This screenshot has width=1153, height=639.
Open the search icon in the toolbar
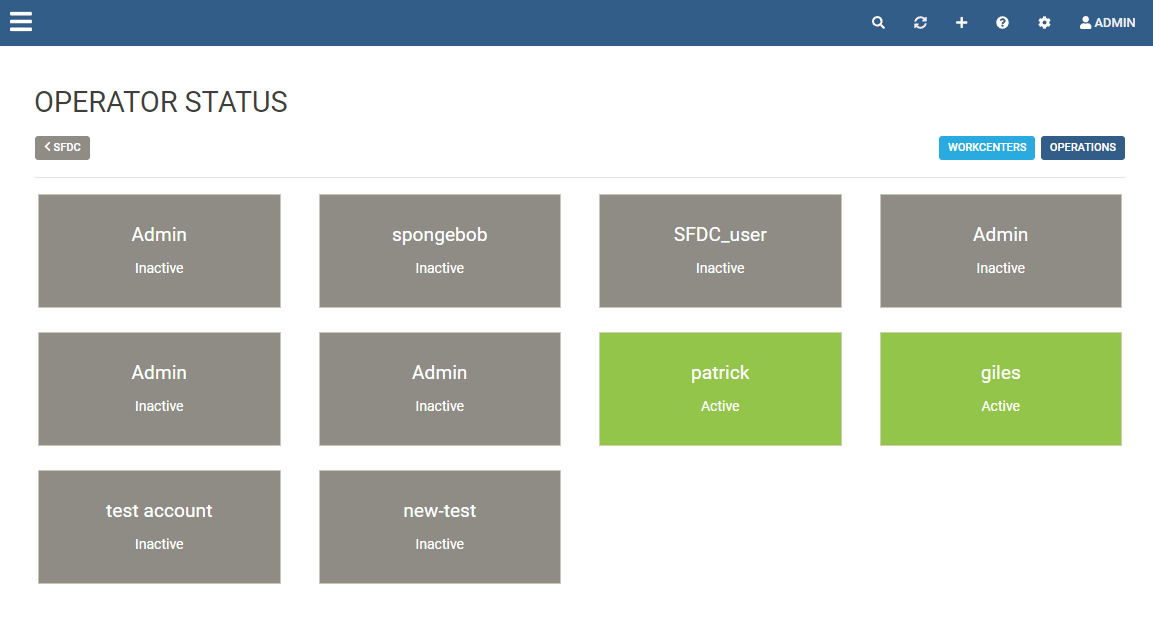click(x=878, y=22)
